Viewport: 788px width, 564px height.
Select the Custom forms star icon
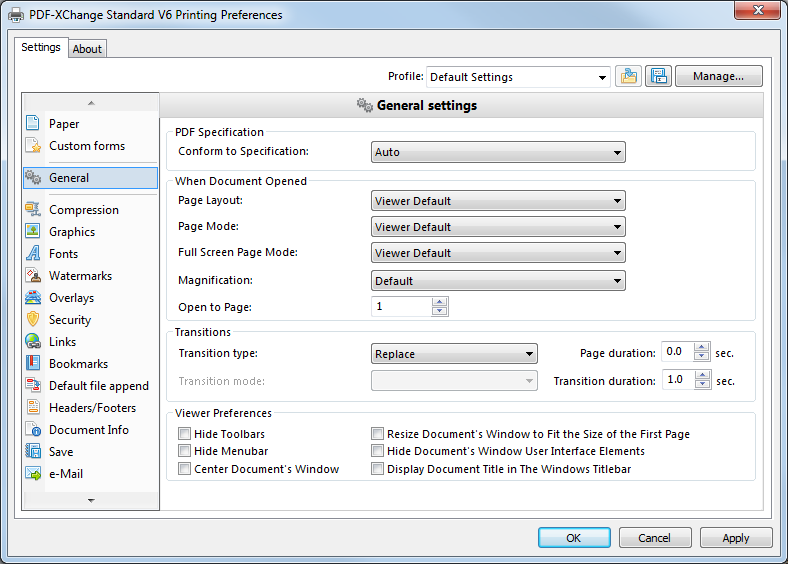click(x=33, y=145)
